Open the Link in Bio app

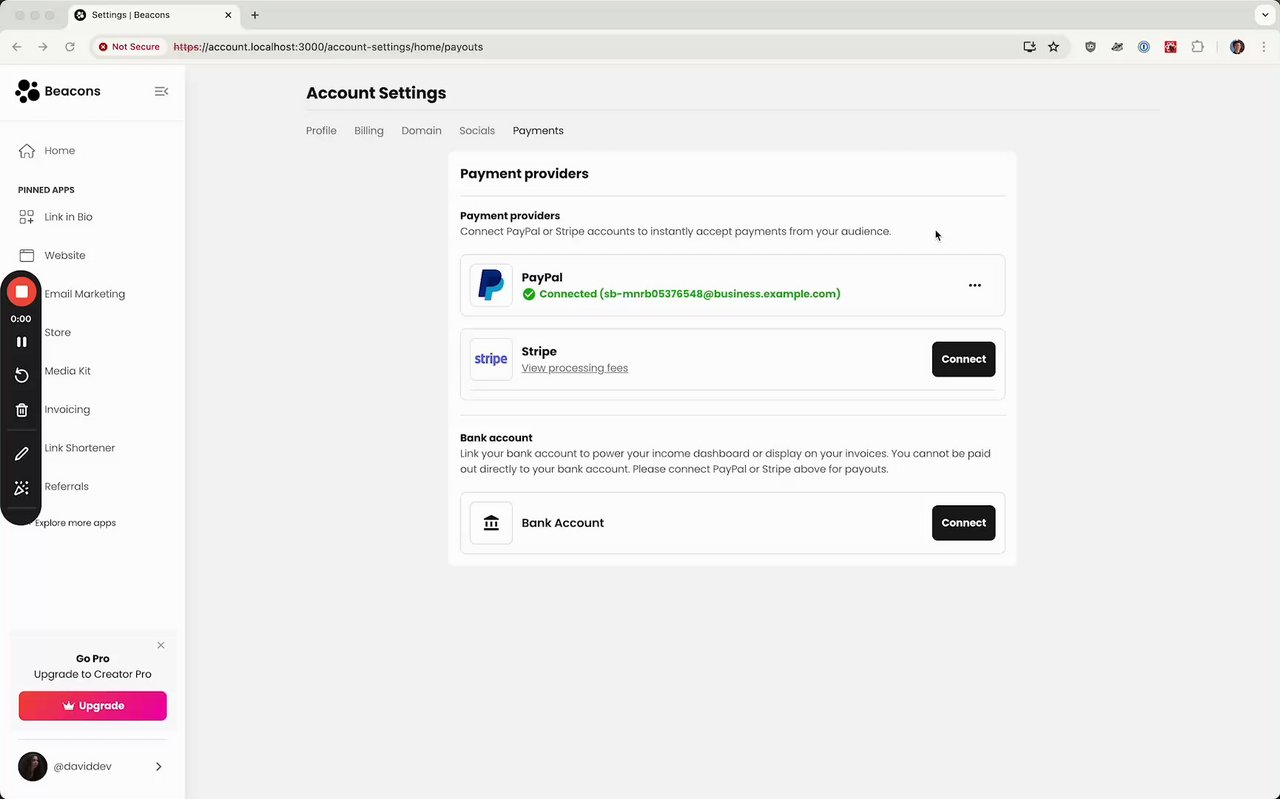pos(68,217)
